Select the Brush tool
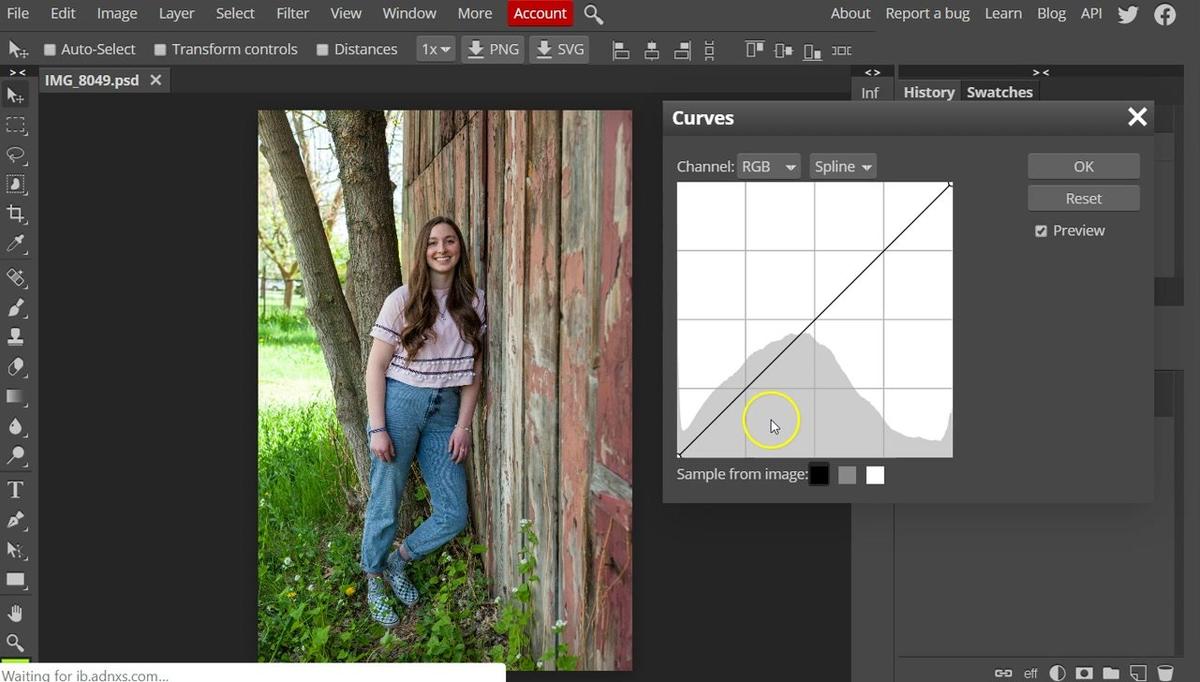This screenshot has width=1200, height=682. (16, 307)
